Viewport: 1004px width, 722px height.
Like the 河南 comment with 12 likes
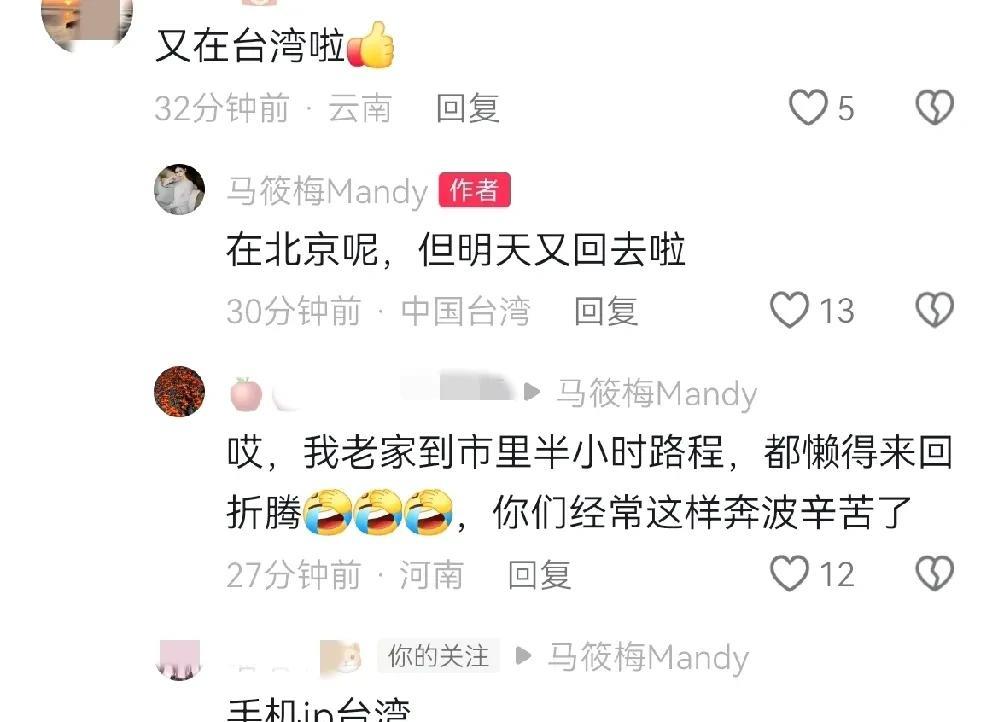[789, 573]
